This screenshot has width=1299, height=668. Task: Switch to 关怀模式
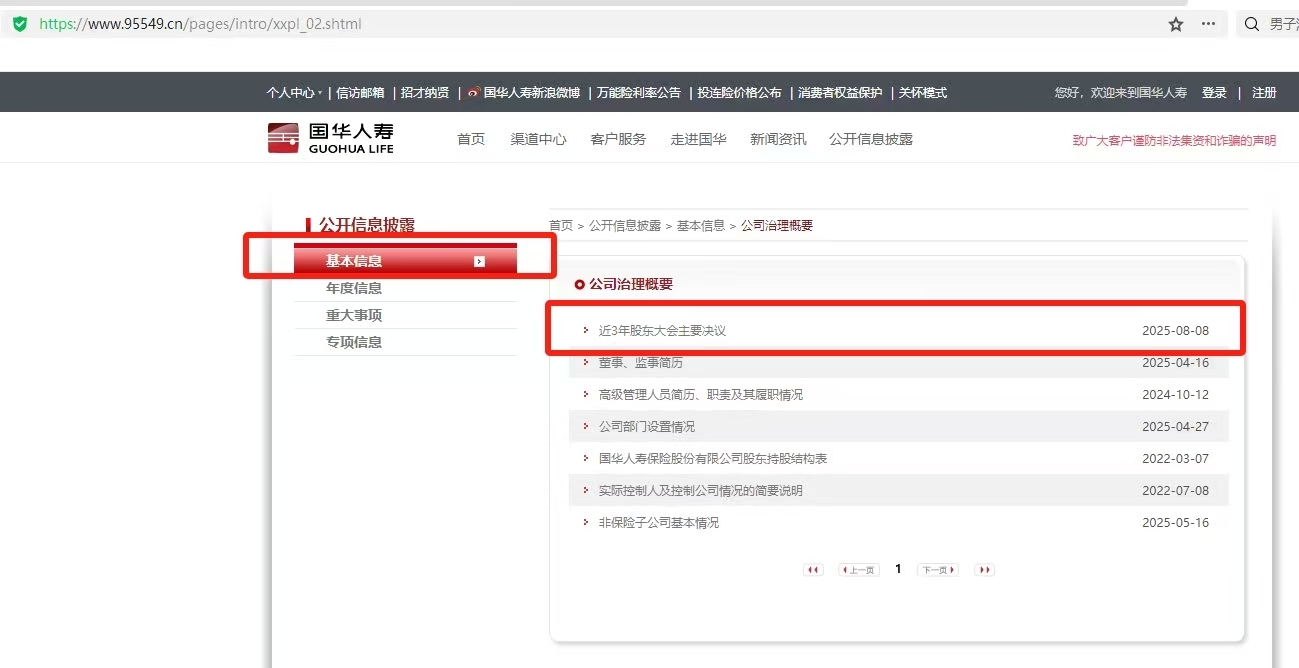[x=922, y=92]
